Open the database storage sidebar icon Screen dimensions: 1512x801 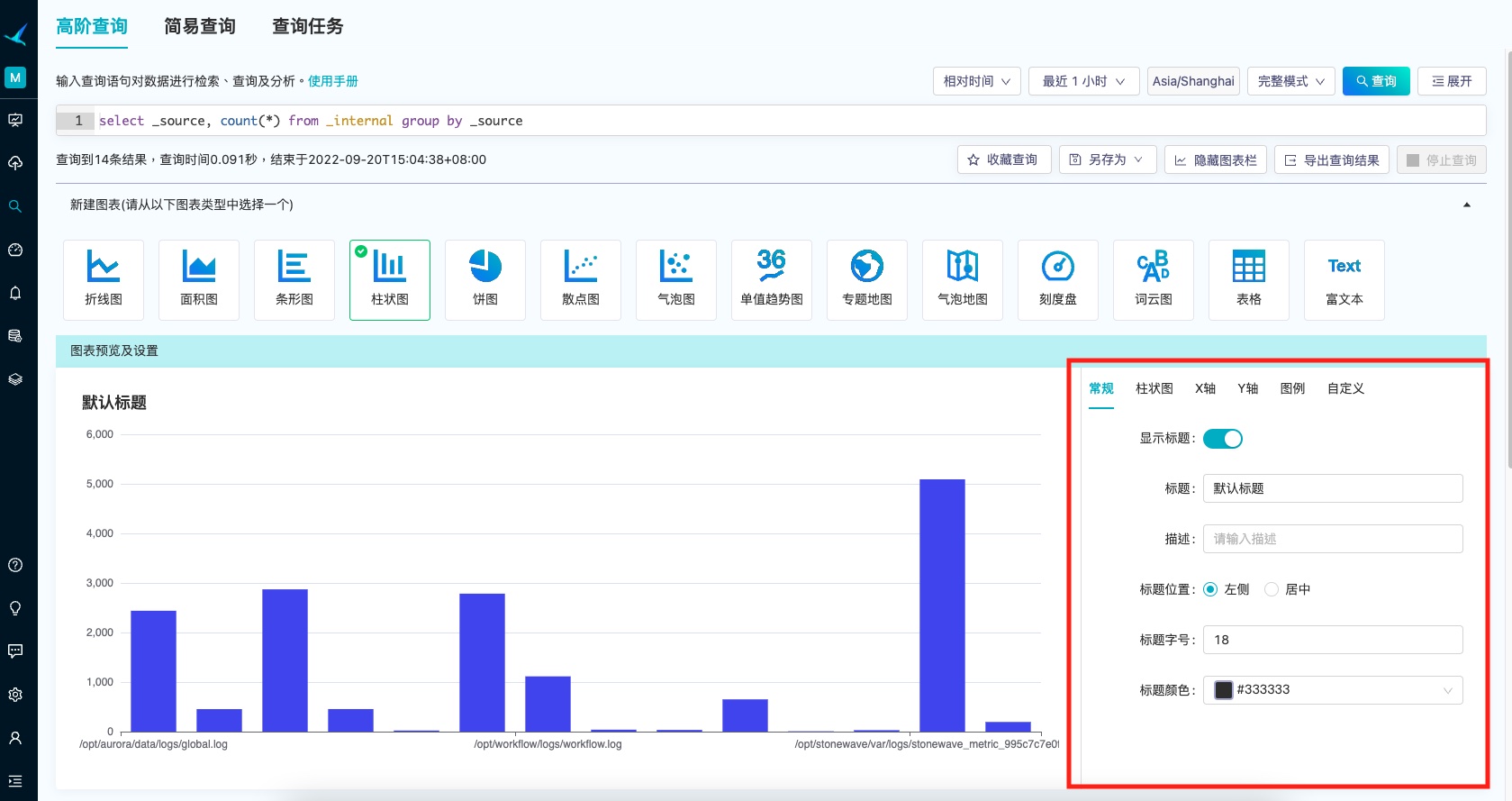(15, 336)
